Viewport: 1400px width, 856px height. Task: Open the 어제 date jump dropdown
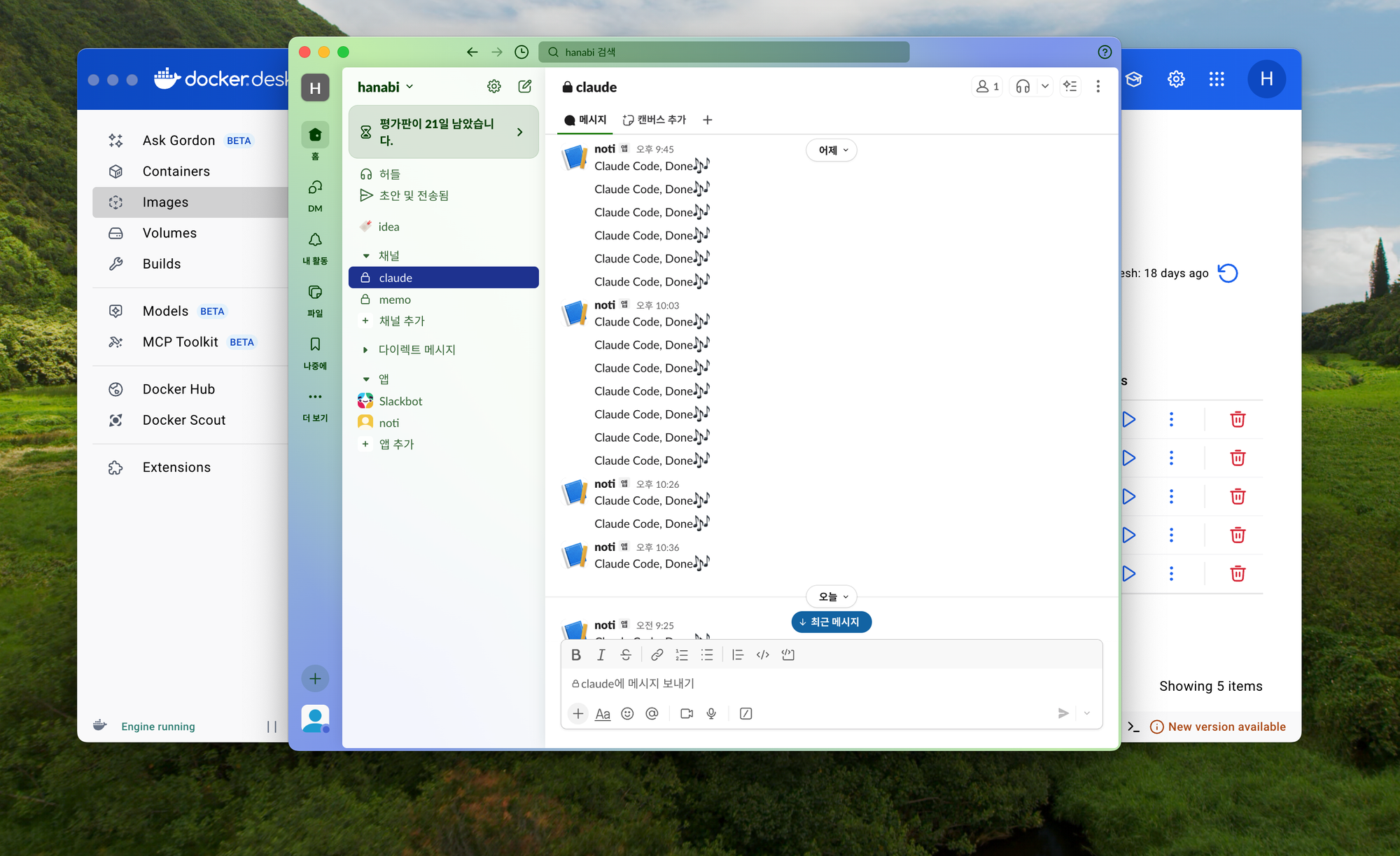(x=832, y=150)
